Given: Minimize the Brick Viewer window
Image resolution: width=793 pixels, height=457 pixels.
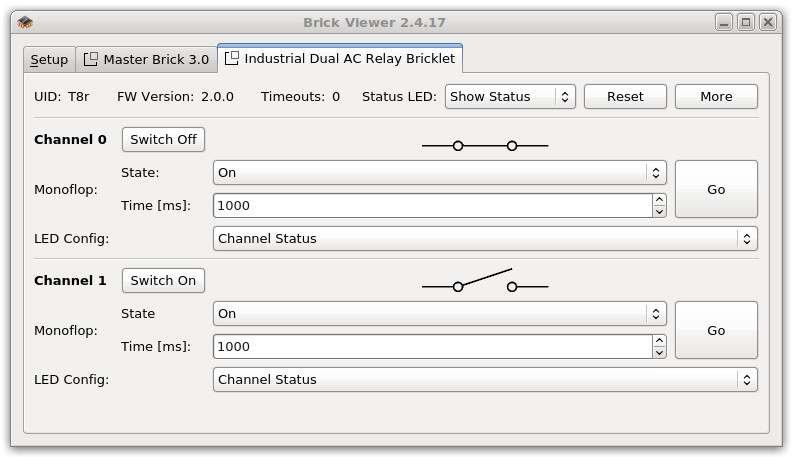Looking at the screenshot, I should tap(724, 22).
